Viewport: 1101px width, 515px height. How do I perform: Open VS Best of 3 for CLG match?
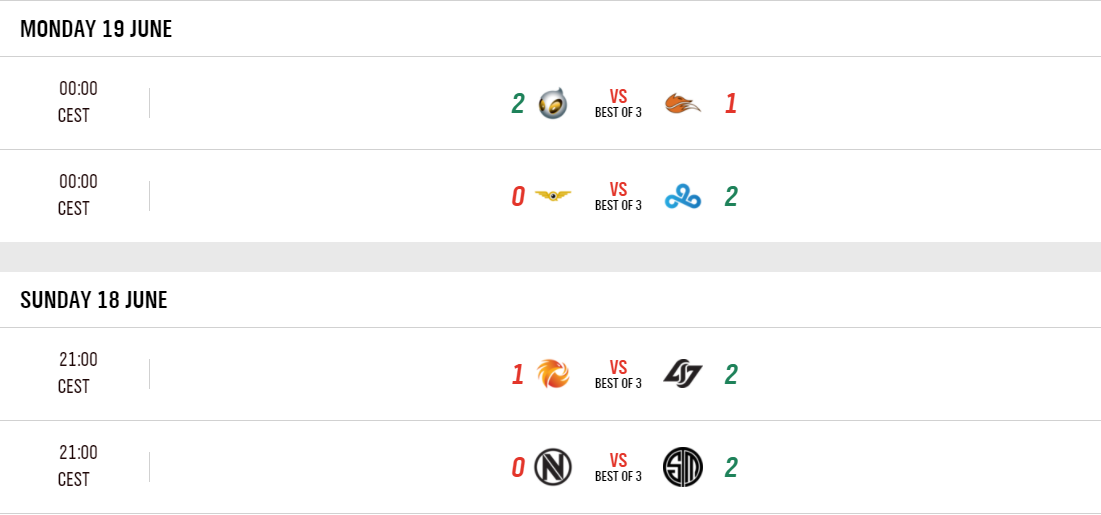[x=618, y=374]
